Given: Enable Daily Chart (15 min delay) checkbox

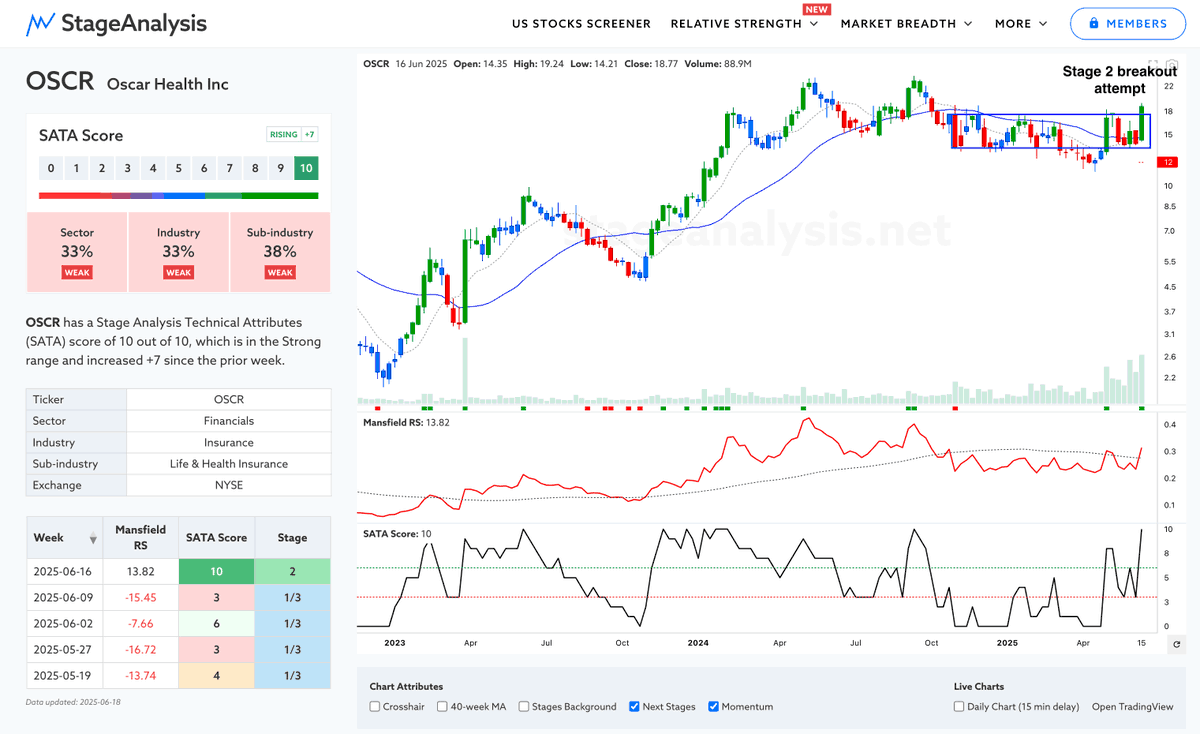Looking at the screenshot, I should point(960,706).
